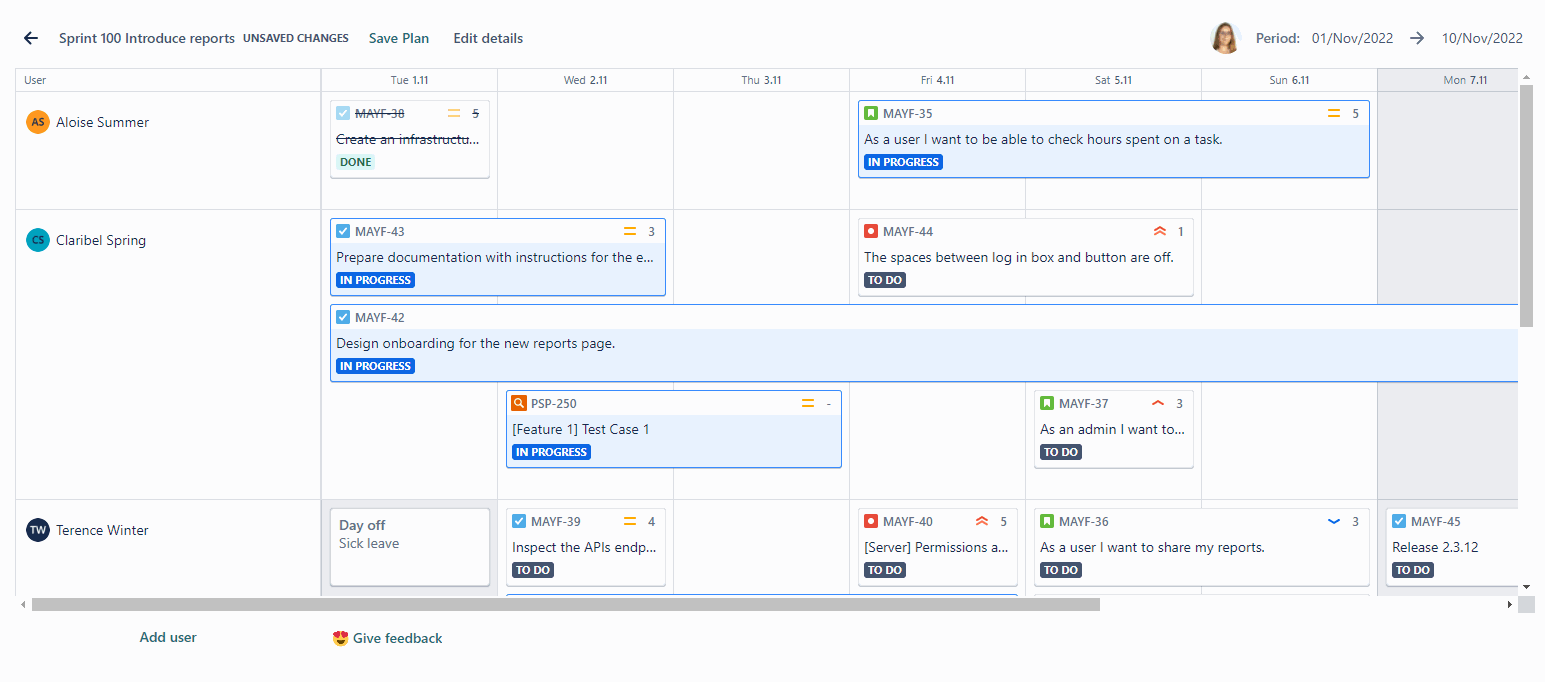The image size is (1545, 682).
Task: Go back using the left arrow icon
Action: [31, 38]
